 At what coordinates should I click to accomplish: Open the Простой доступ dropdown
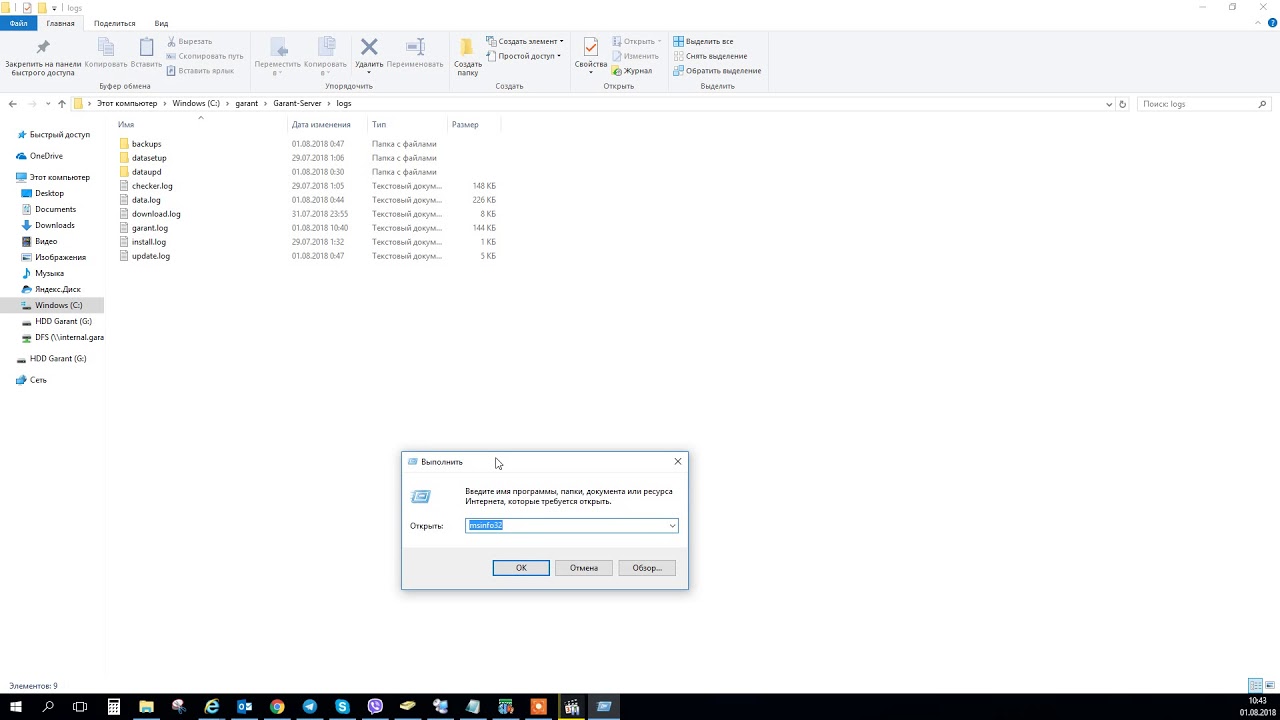[x=524, y=56]
